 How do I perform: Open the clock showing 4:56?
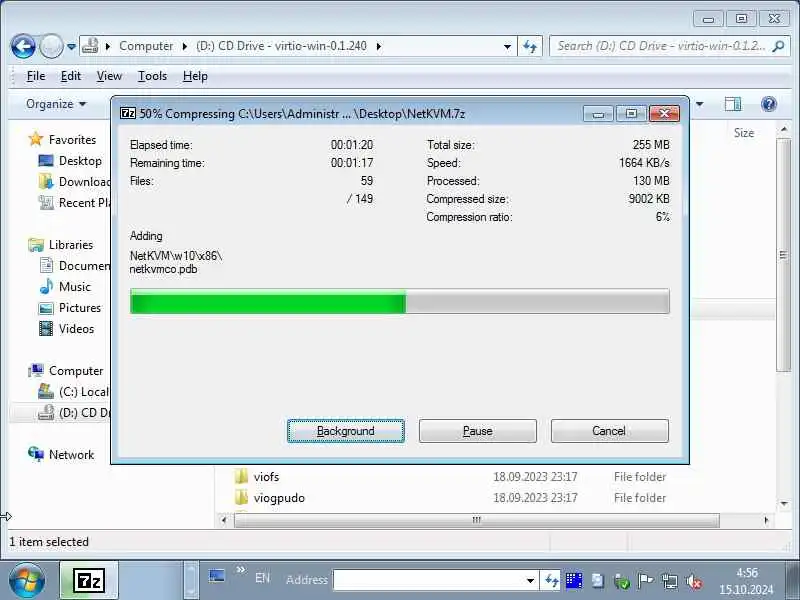746,581
